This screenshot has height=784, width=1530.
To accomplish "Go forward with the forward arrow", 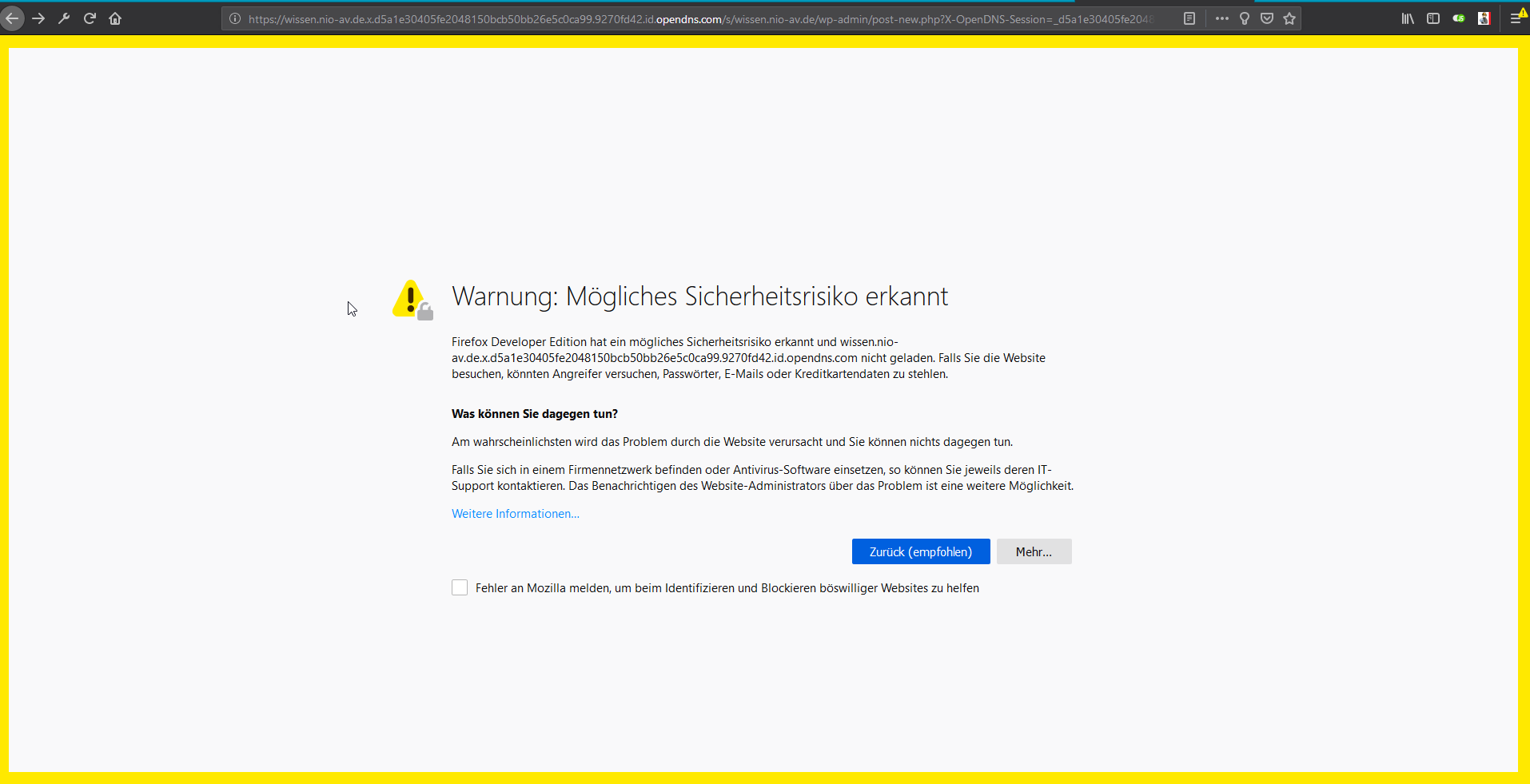I will (x=38, y=18).
